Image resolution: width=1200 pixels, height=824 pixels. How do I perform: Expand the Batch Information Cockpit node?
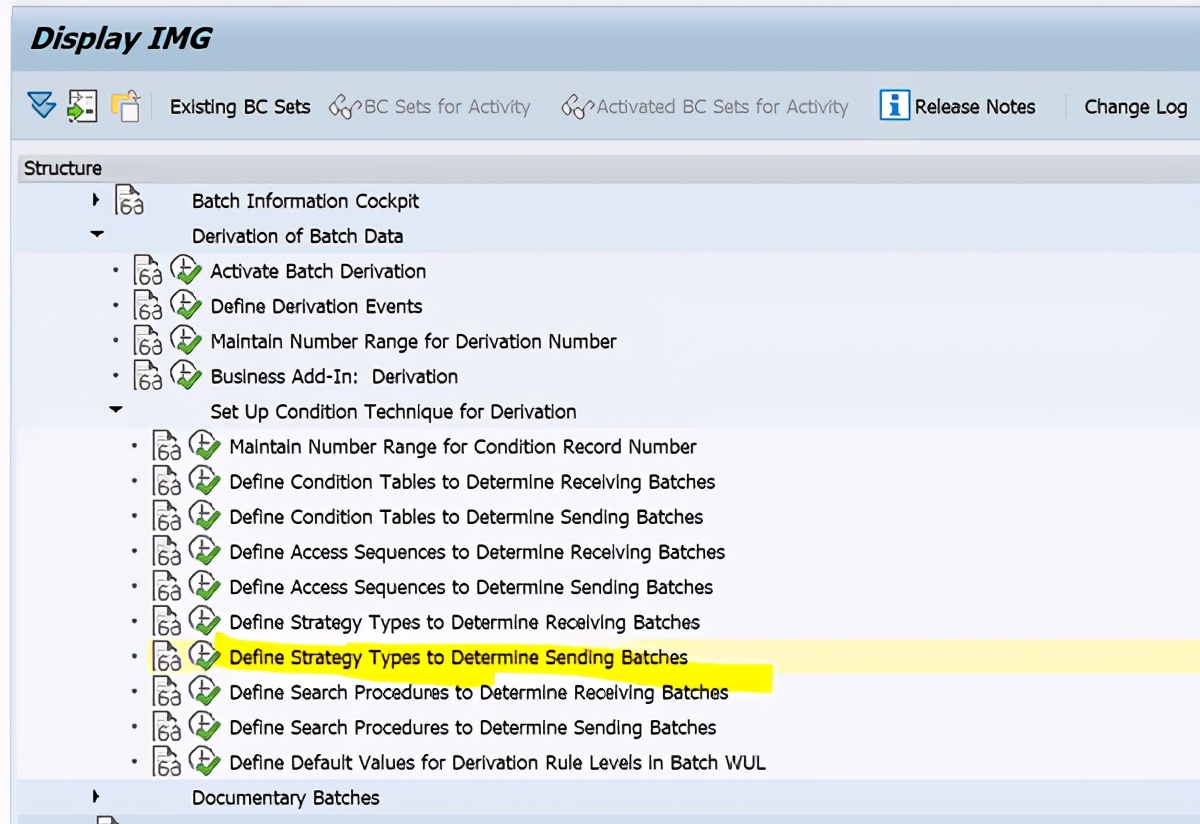click(x=95, y=199)
